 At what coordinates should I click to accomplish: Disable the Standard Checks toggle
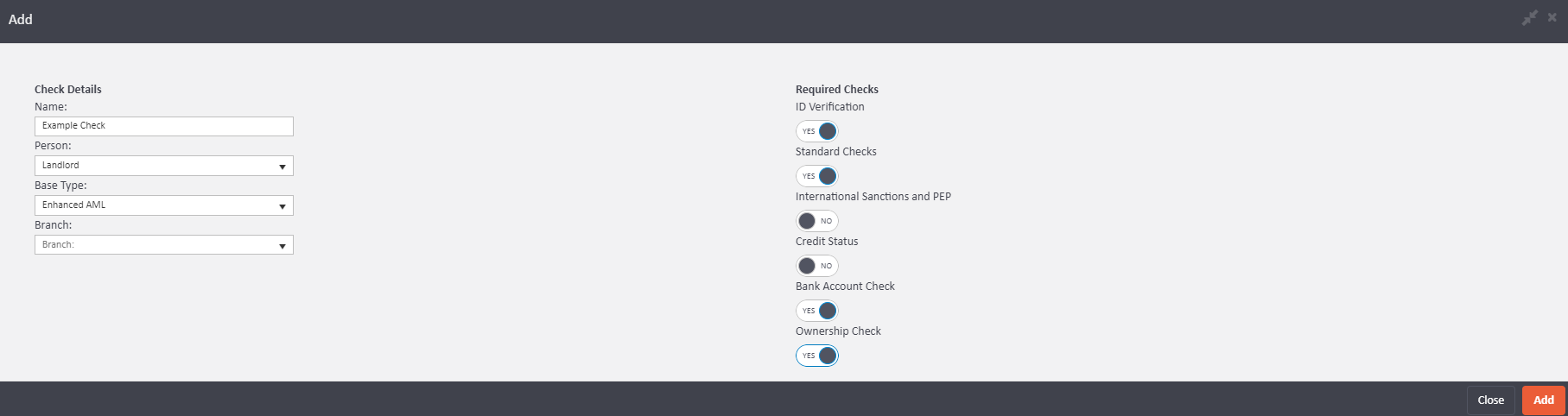point(817,176)
